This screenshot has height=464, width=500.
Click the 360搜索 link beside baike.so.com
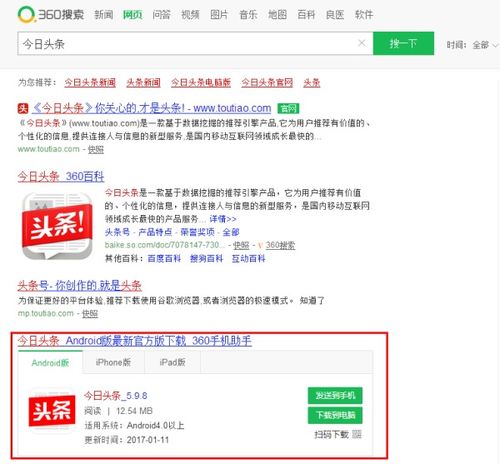pos(280,245)
